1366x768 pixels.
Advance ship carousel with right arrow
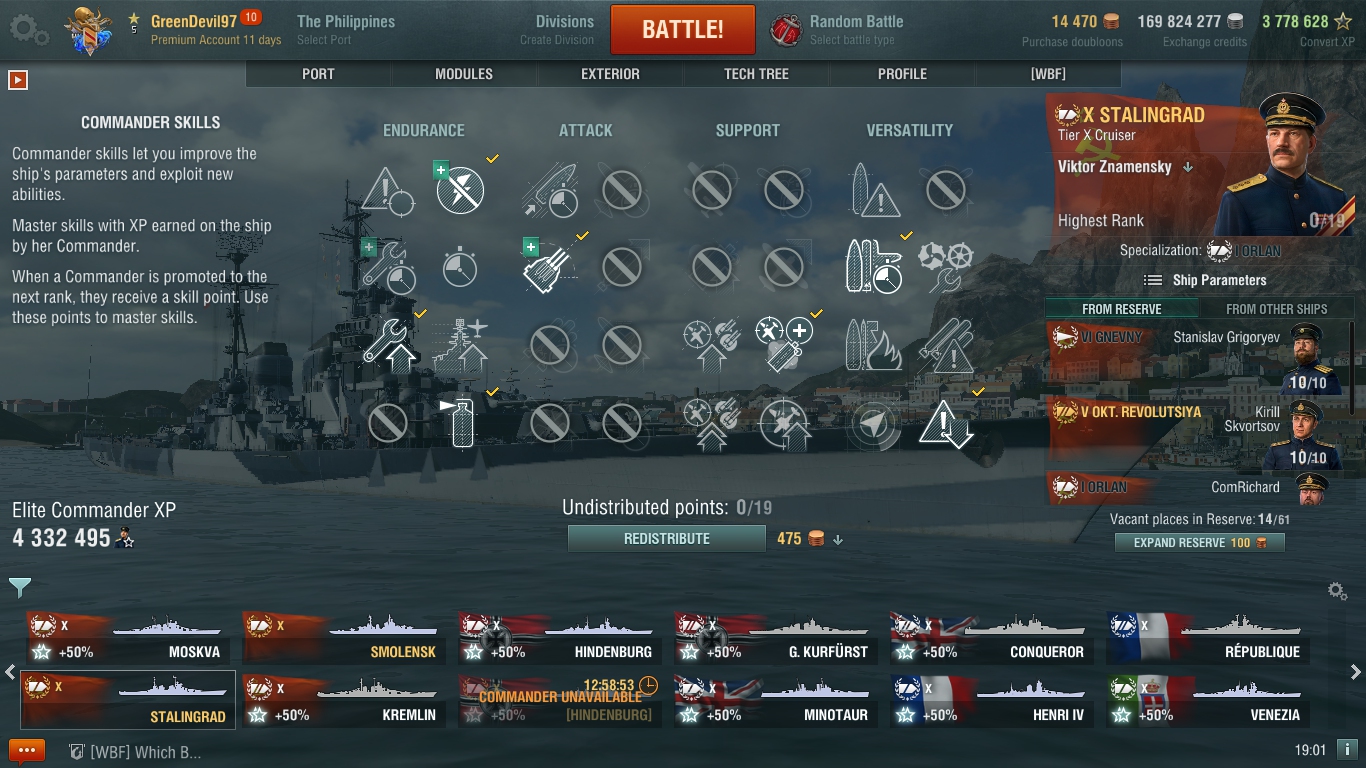click(x=1355, y=672)
